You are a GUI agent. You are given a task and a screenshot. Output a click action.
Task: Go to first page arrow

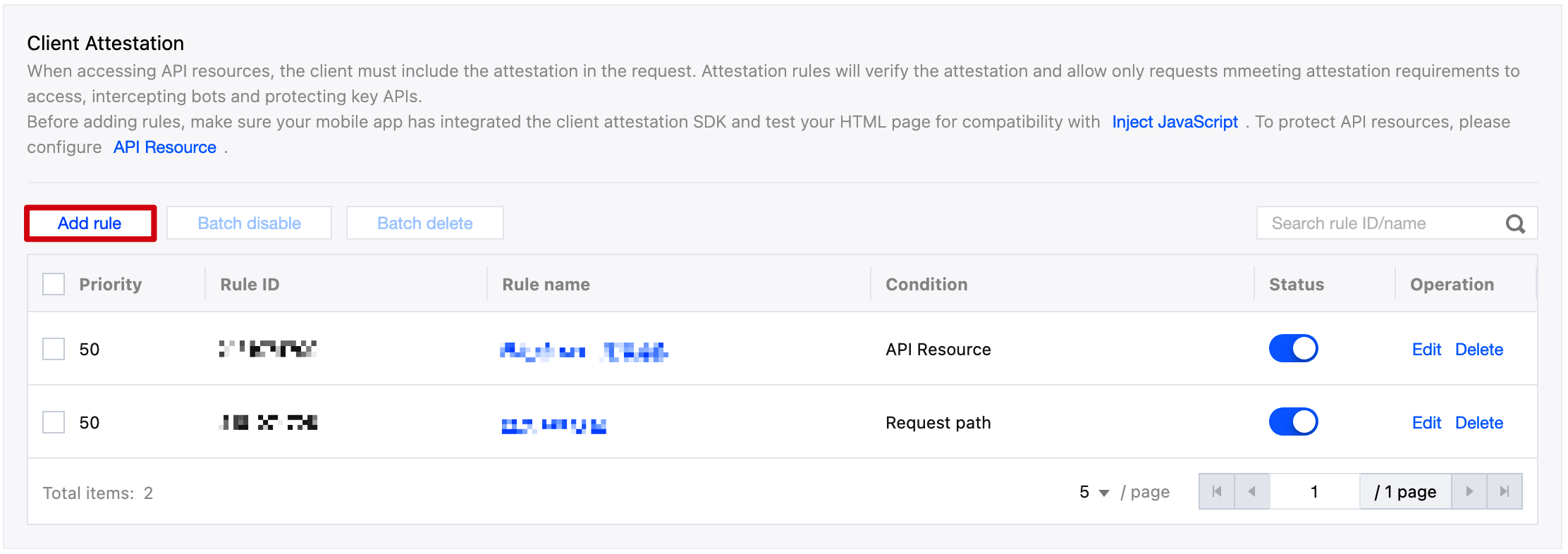point(1217,492)
